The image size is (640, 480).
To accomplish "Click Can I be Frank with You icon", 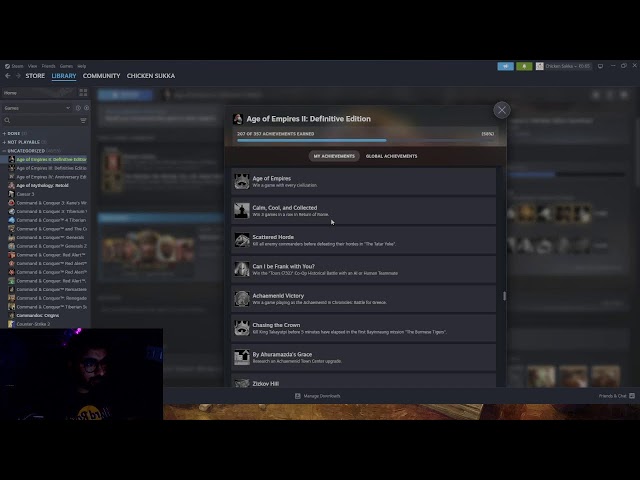I will coord(242,269).
